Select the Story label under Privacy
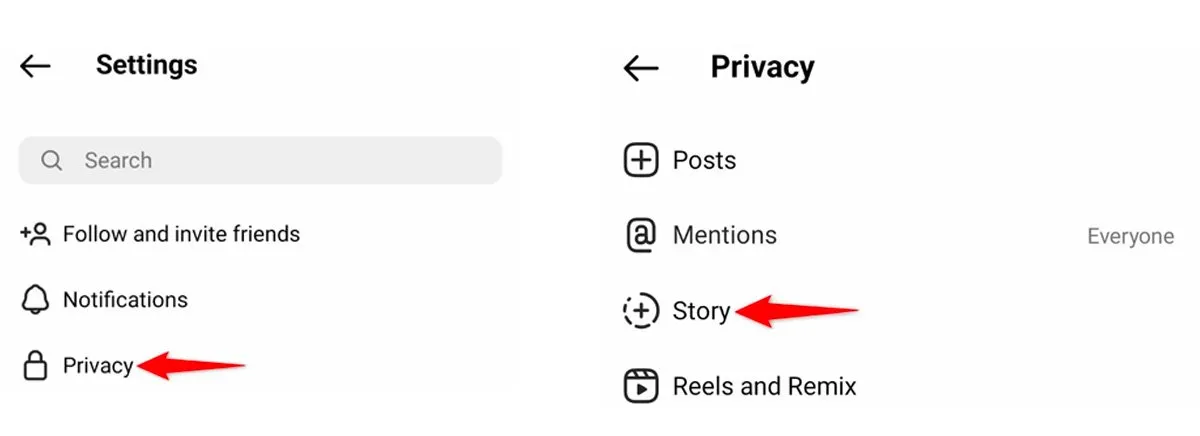The image size is (1200, 436). [701, 311]
